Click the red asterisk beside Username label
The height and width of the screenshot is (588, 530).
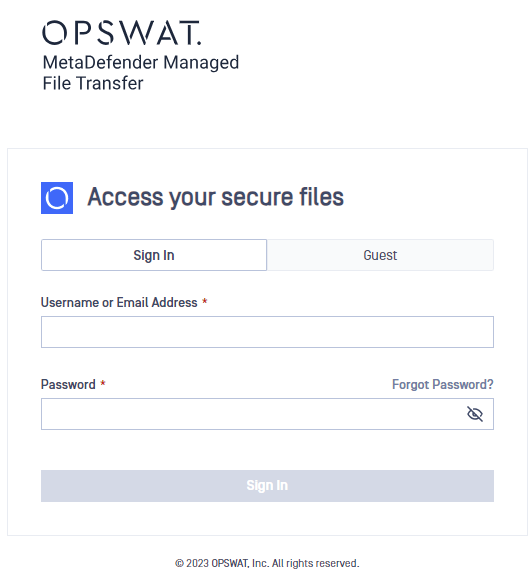(x=205, y=301)
